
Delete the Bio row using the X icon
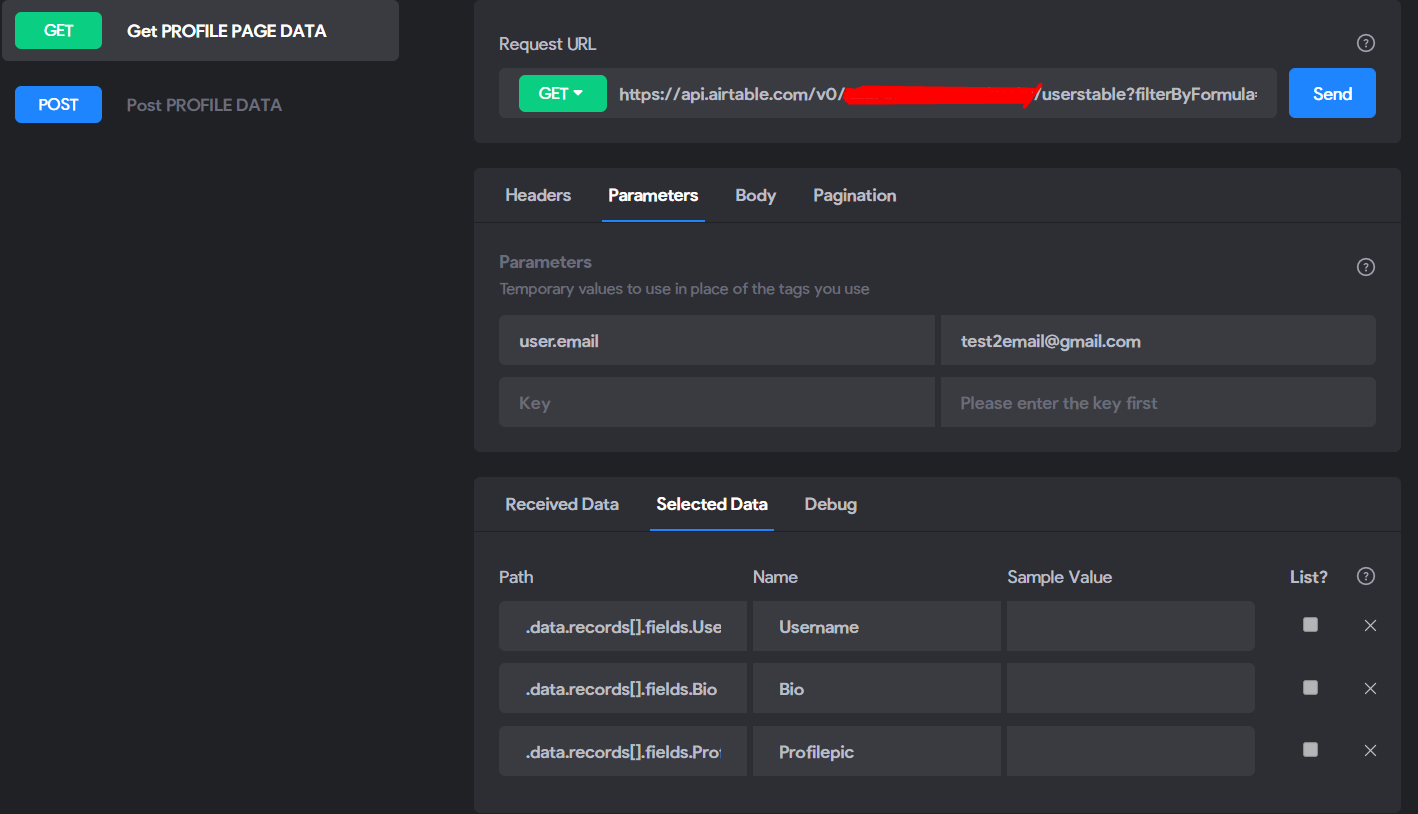point(1370,688)
